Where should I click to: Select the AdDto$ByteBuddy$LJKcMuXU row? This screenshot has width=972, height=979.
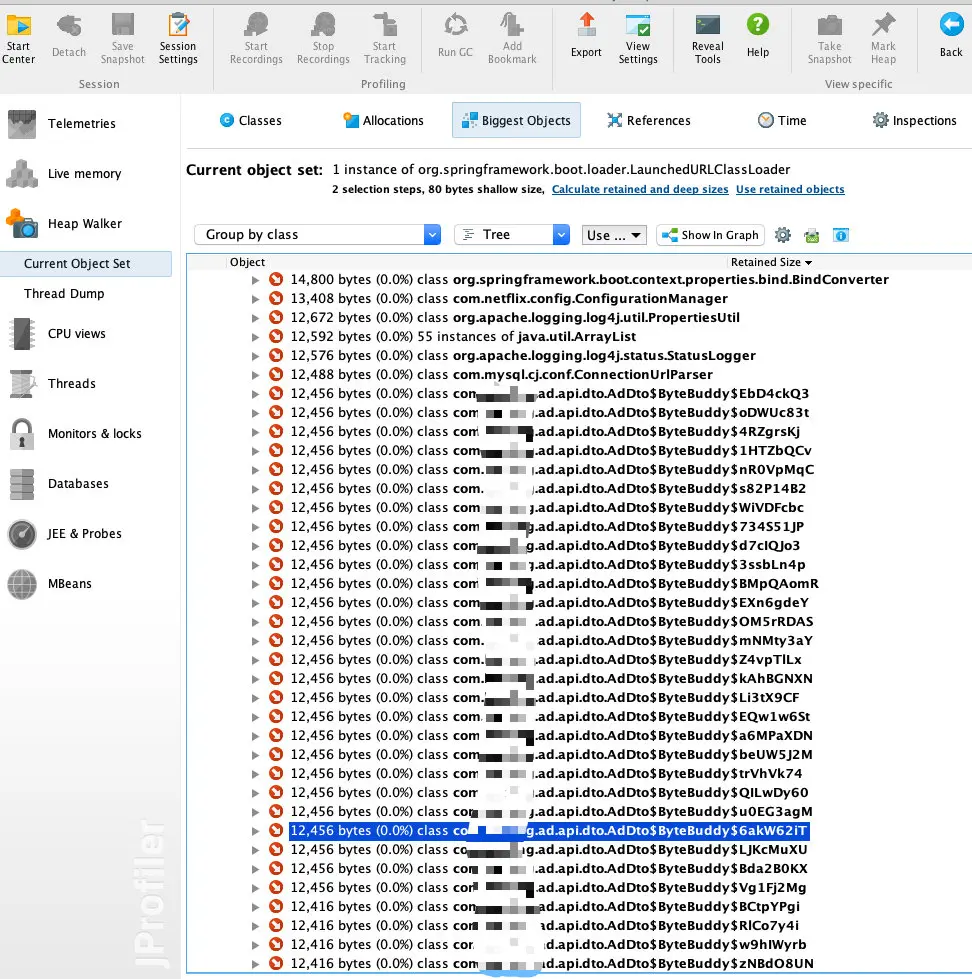(x=549, y=850)
